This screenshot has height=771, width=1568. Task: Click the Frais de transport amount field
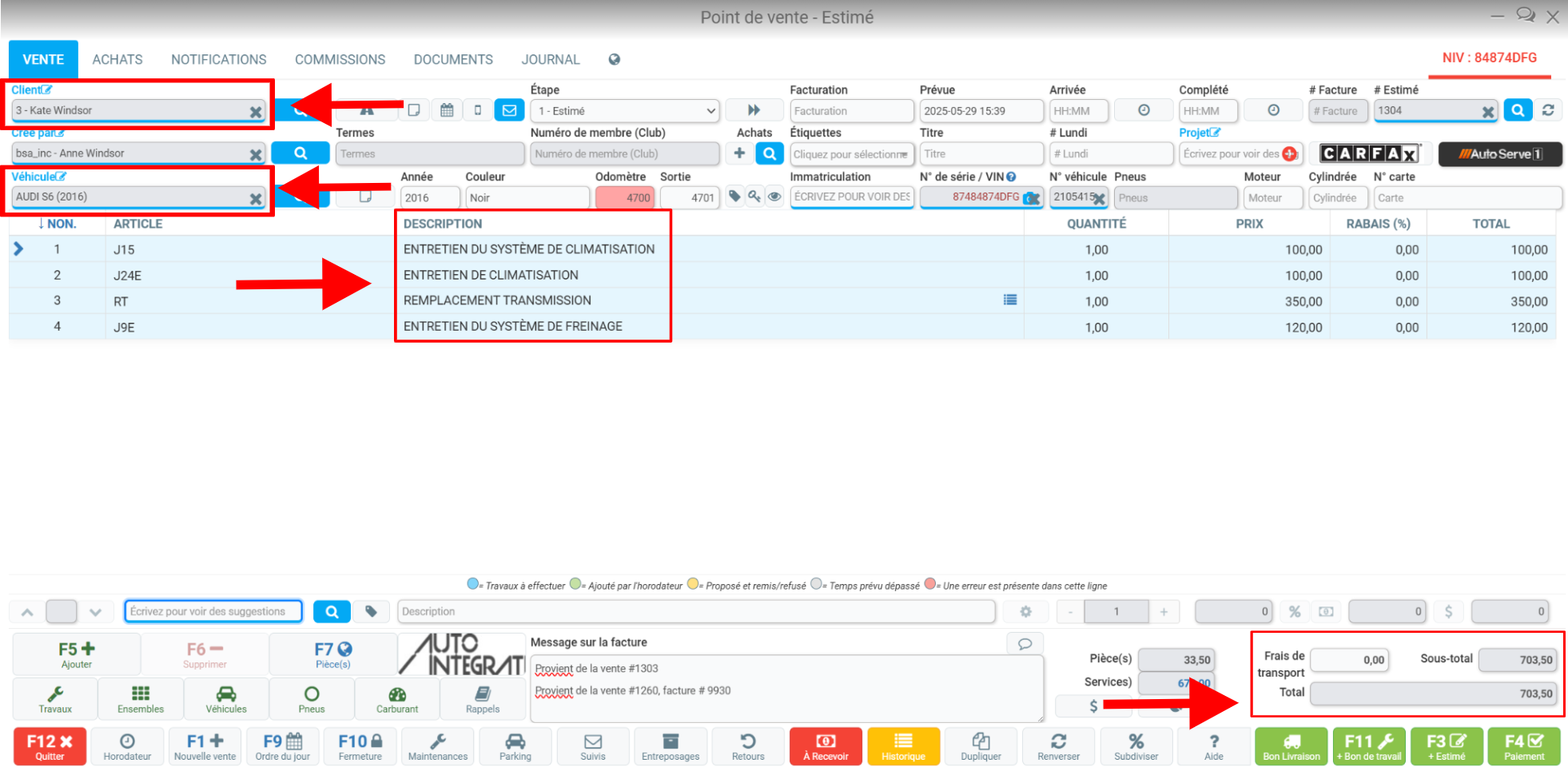[x=1350, y=659]
